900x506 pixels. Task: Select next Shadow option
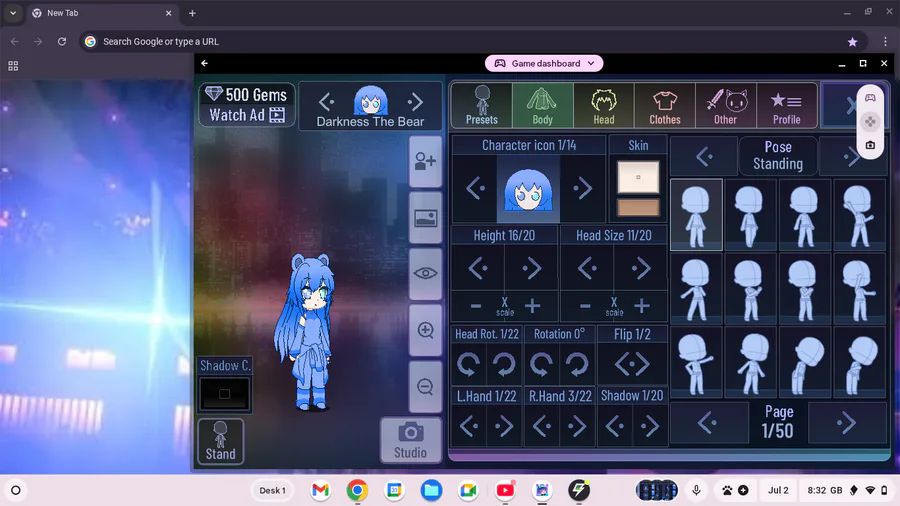pos(650,426)
